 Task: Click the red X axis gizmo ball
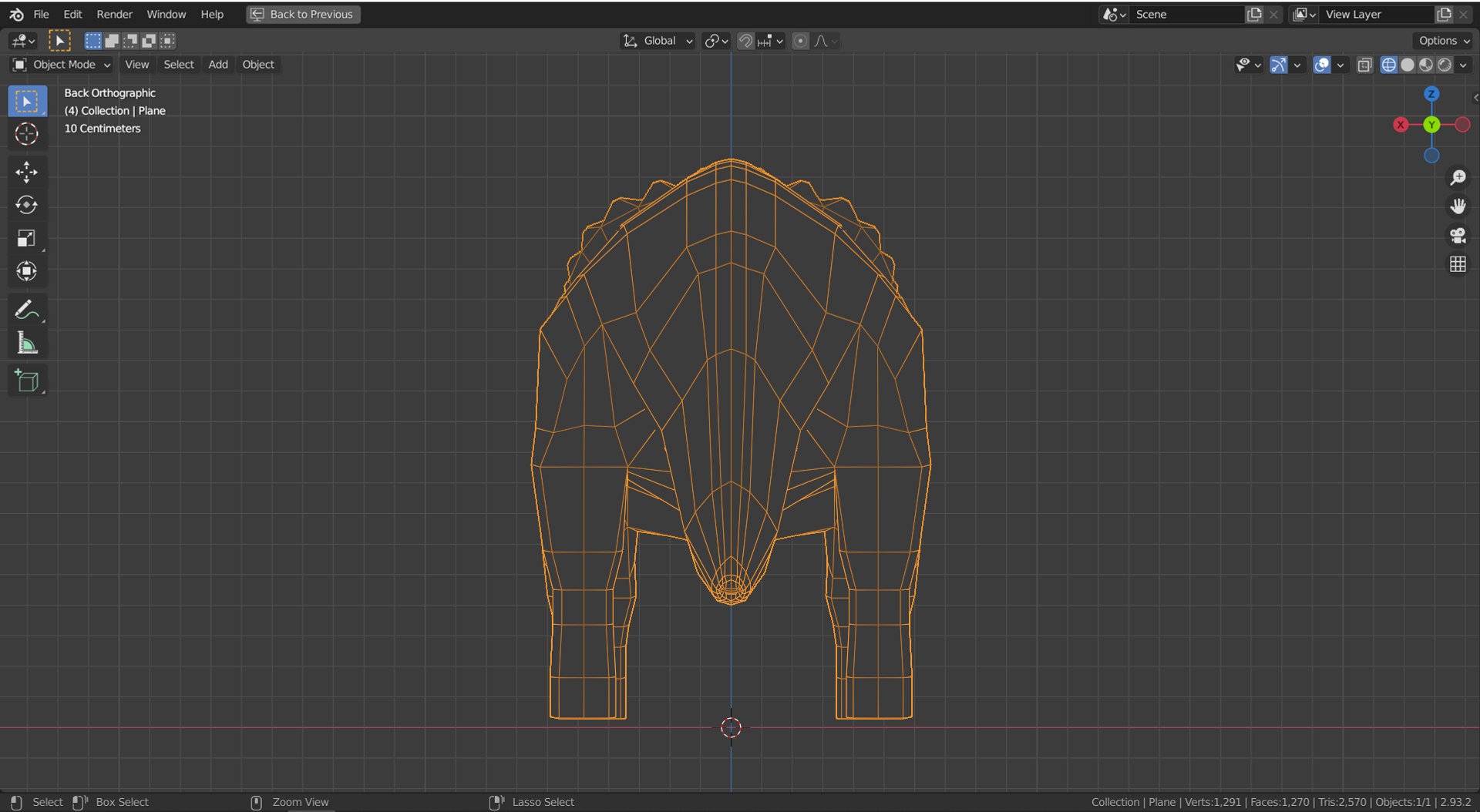click(x=1401, y=125)
